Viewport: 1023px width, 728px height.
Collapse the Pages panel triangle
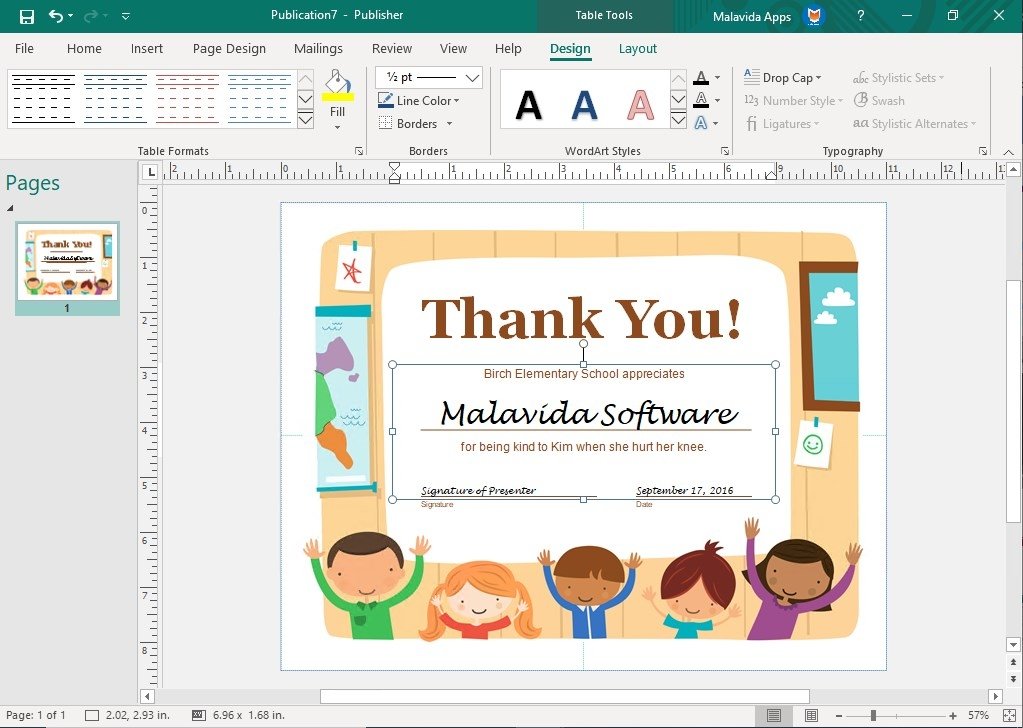tap(10, 208)
